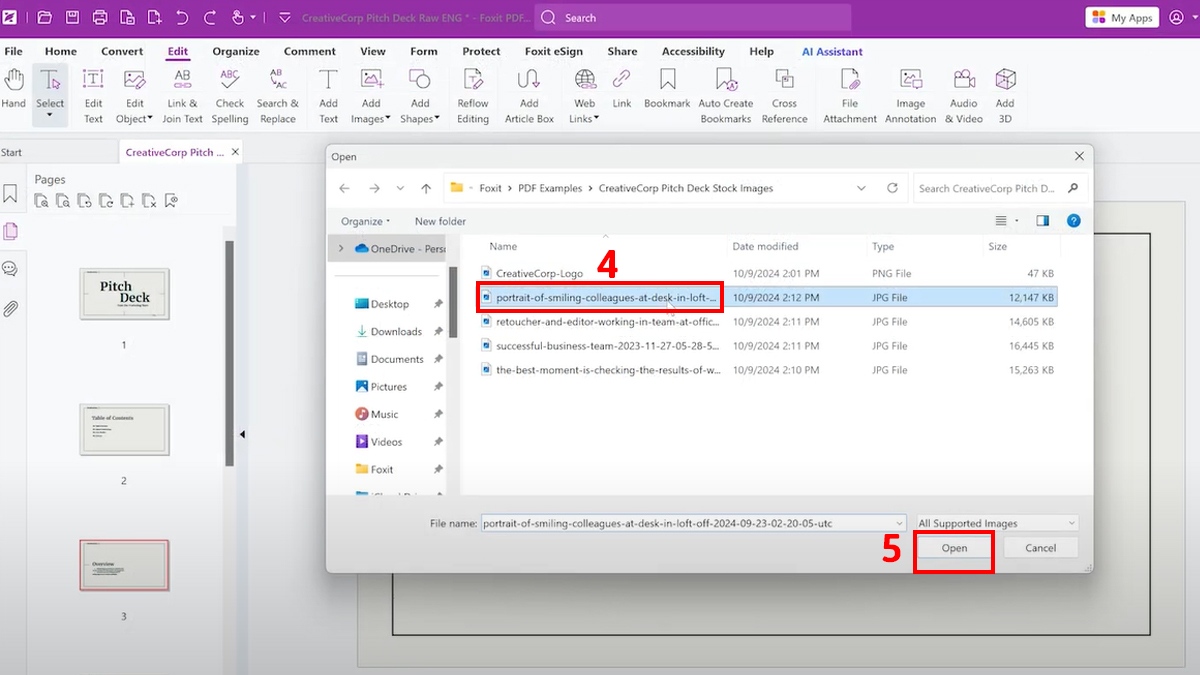
Task: Switch to the Comment ribbon tab
Action: point(310,51)
